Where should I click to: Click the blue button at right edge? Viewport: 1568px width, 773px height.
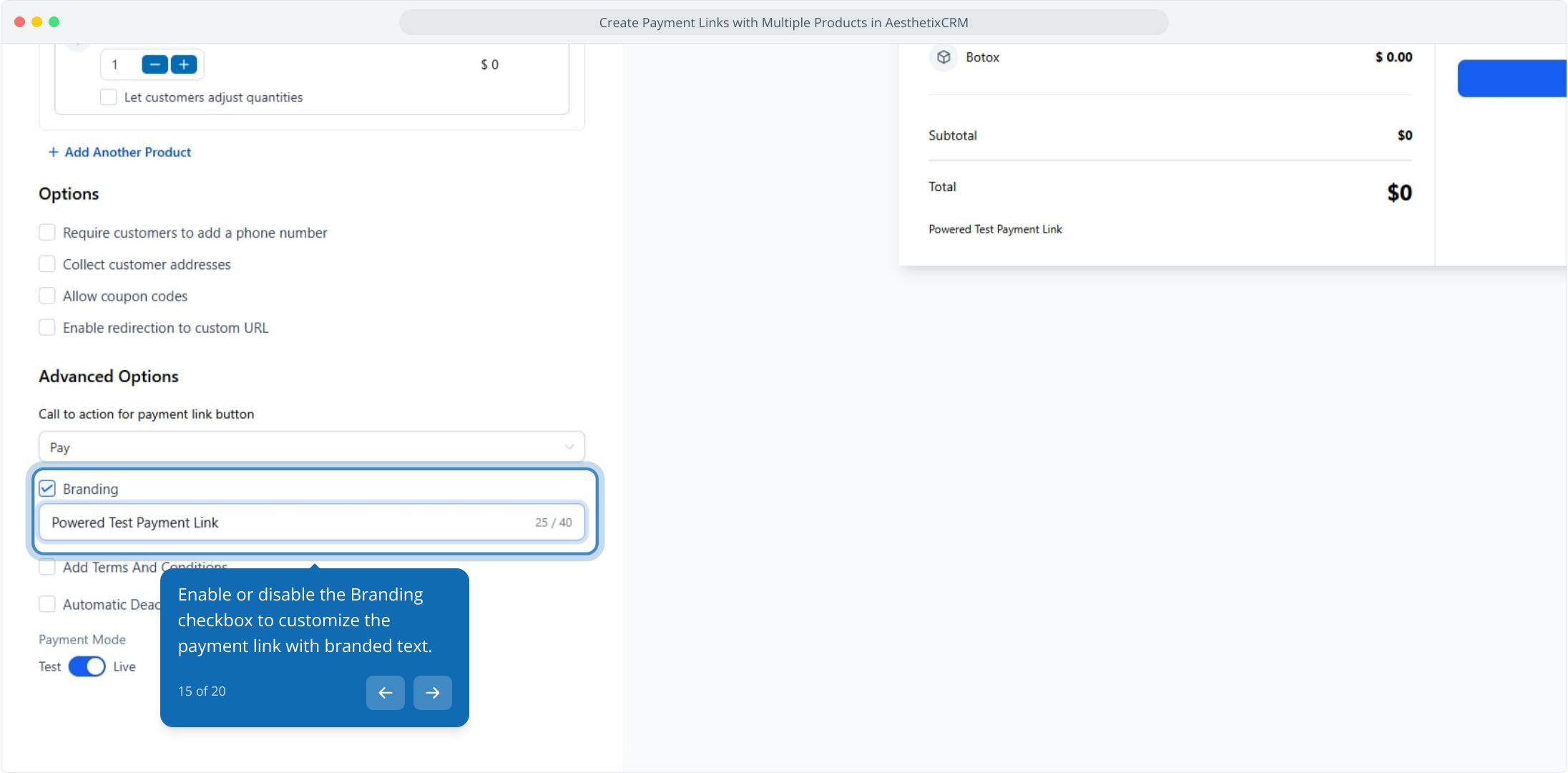[1511, 79]
